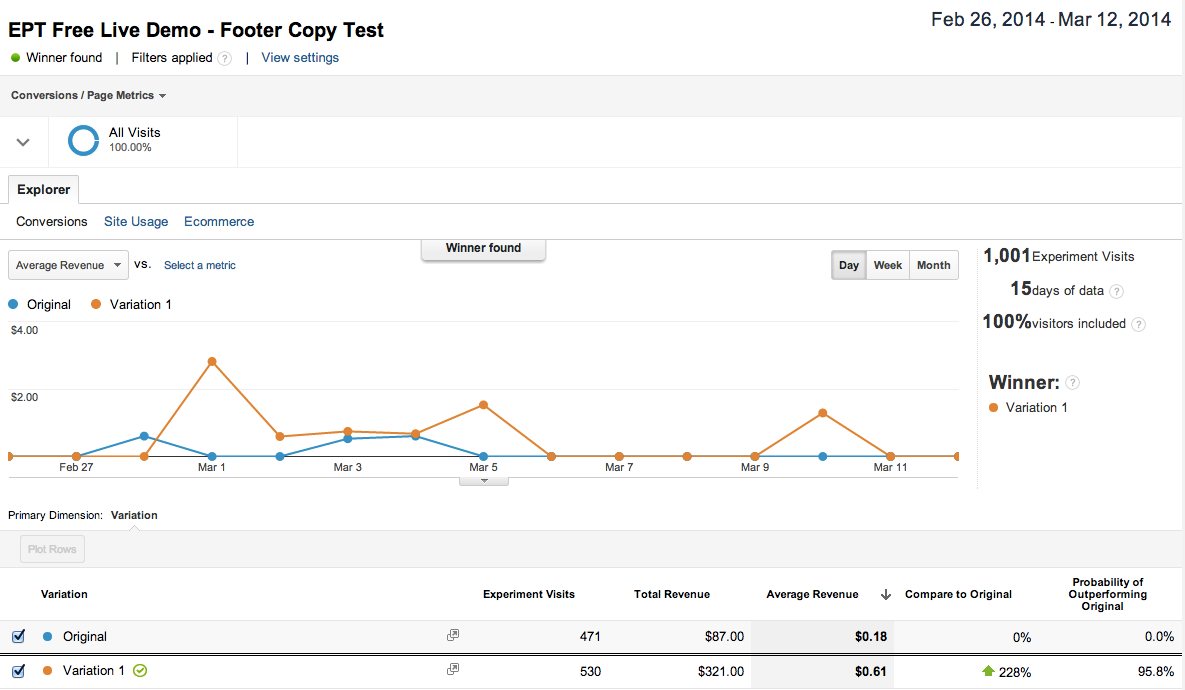
Task: Click help icon next to Filters applied
Action: coord(225,58)
